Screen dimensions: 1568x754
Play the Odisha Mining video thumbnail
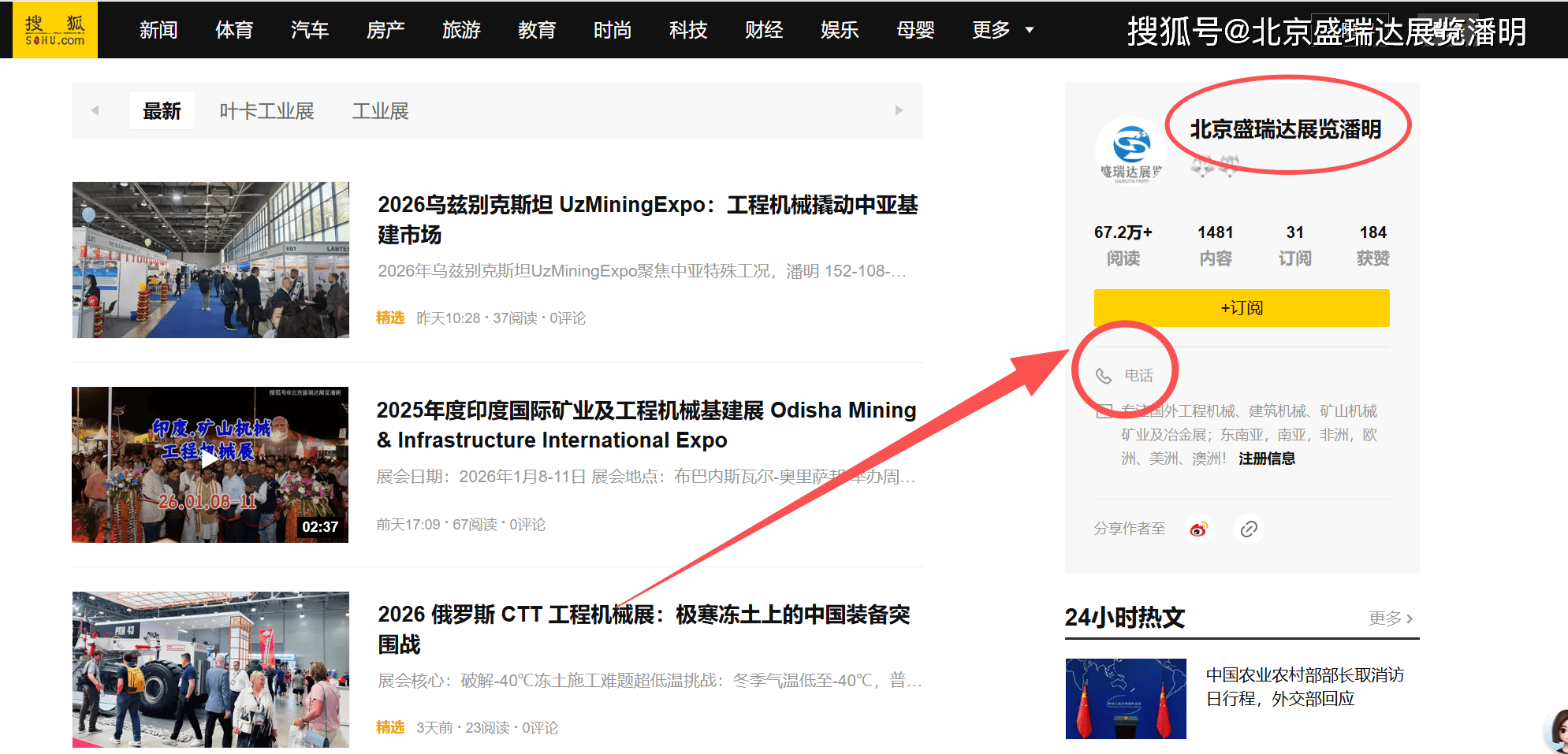(x=210, y=464)
